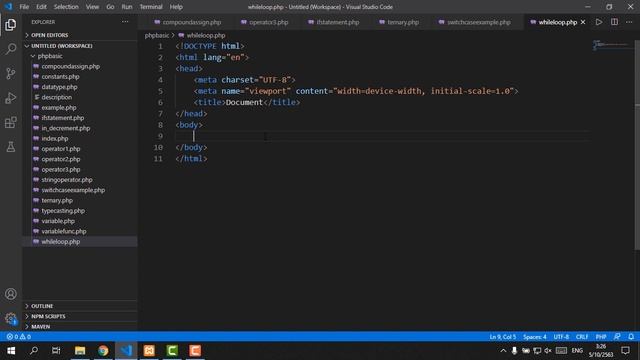Switch to the compoundassign.php tab
This screenshot has height=360, width=640.
pos(188,22)
